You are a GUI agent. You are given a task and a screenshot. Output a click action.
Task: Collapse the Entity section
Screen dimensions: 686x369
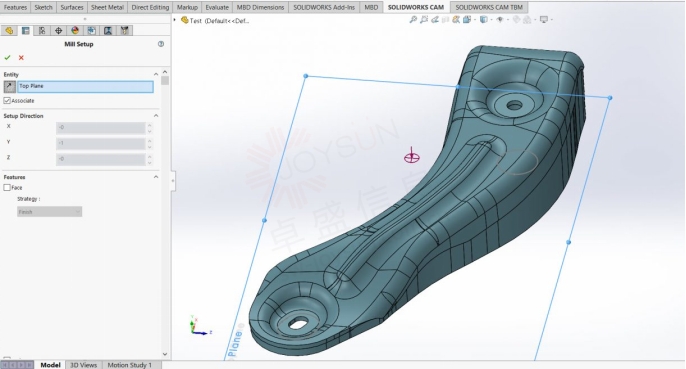156,74
